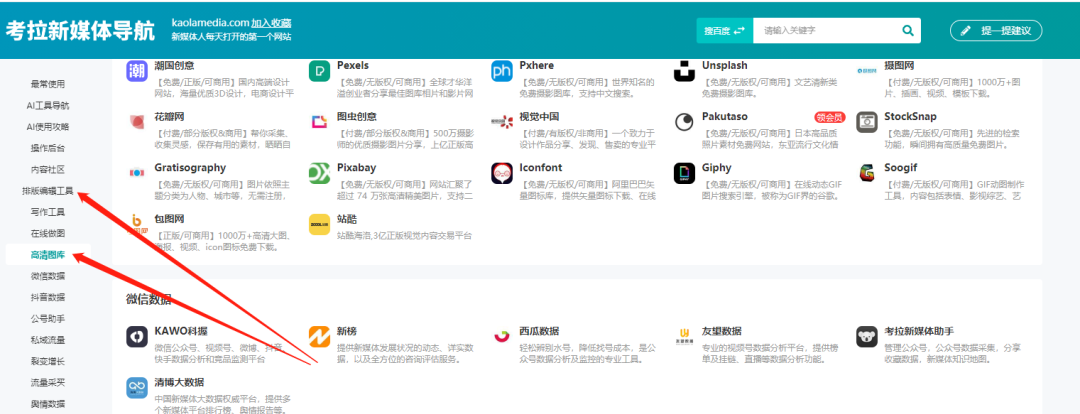Select highlighted 高清图库 sidebar item
Image resolution: width=1080 pixels, height=414 pixels.
pyautogui.click(x=48, y=255)
